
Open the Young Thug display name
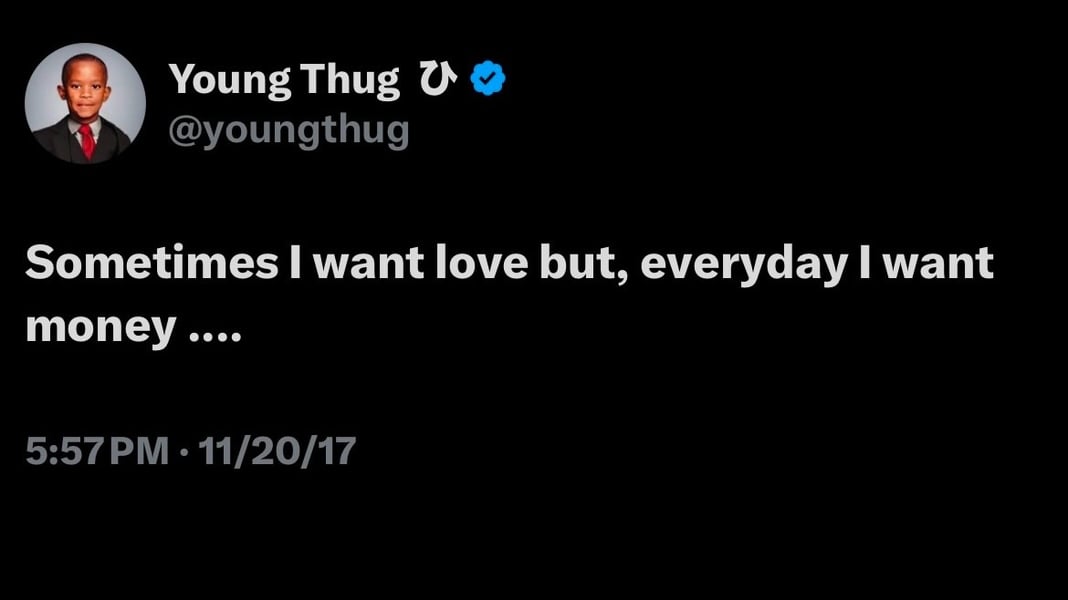[284, 80]
